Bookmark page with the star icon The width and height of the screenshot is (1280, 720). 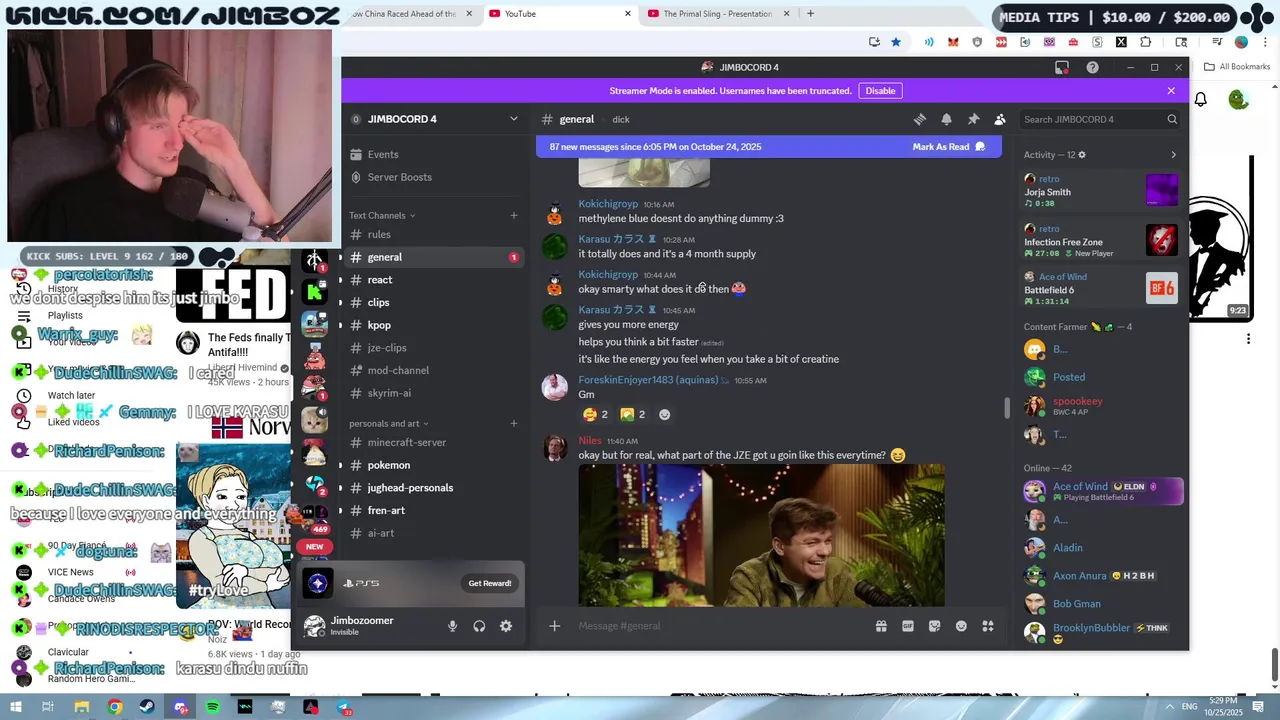pyautogui.click(x=896, y=42)
